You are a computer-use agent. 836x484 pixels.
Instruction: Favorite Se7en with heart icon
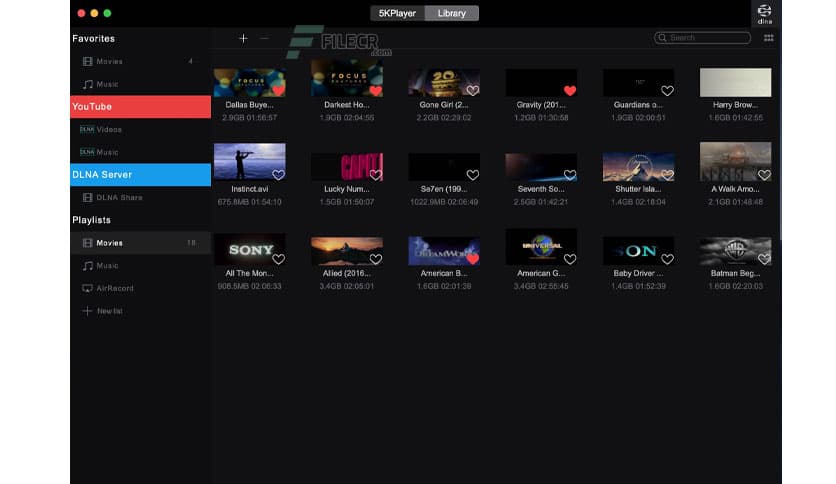pos(472,175)
